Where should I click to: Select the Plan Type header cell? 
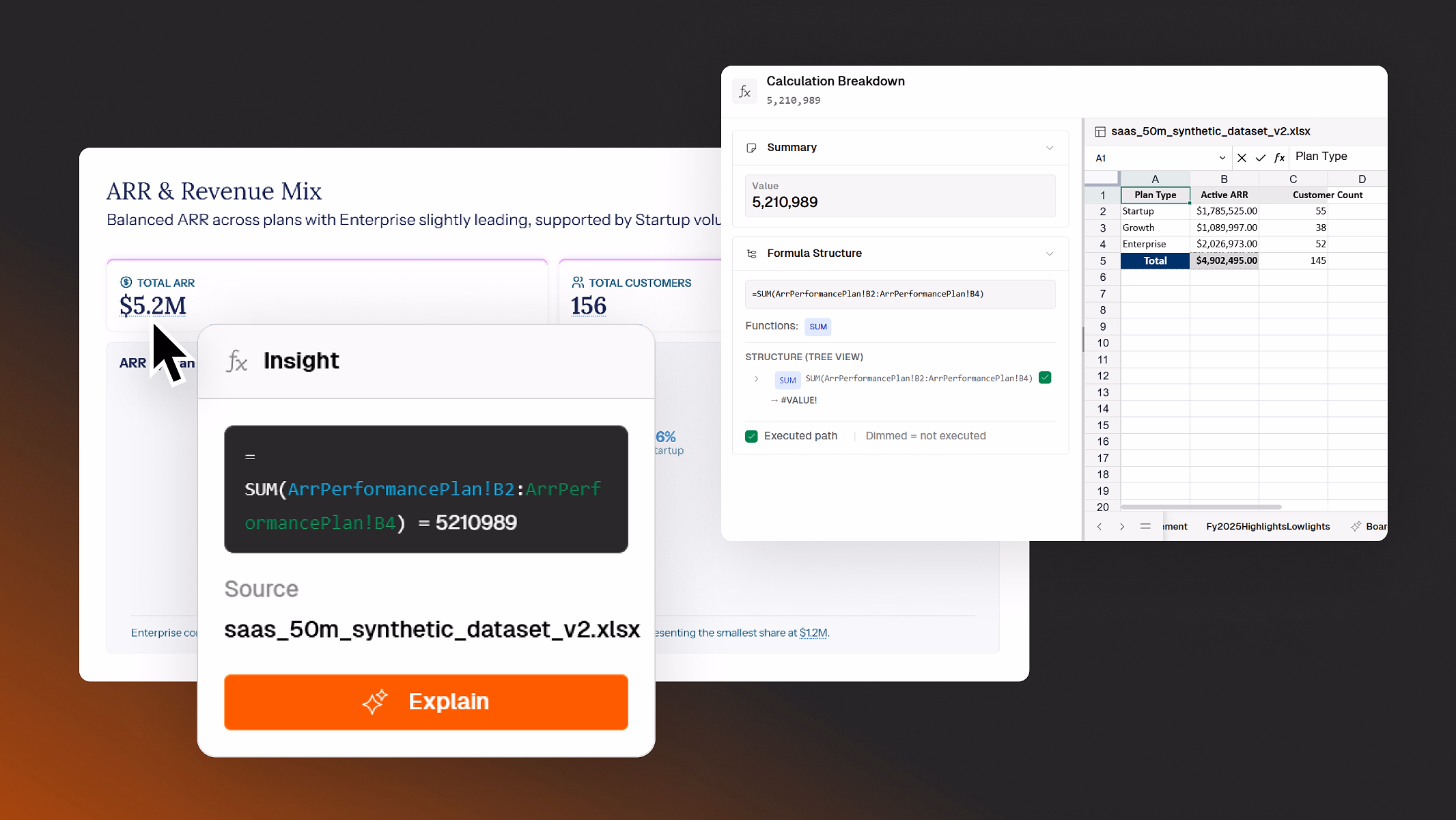click(1155, 195)
